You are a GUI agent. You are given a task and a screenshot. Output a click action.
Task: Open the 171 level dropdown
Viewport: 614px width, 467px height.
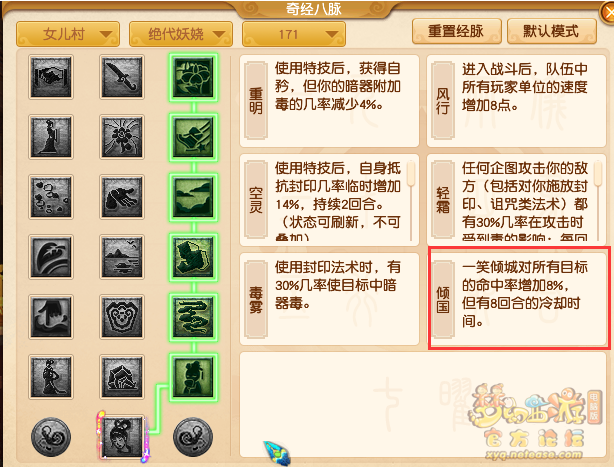click(294, 34)
